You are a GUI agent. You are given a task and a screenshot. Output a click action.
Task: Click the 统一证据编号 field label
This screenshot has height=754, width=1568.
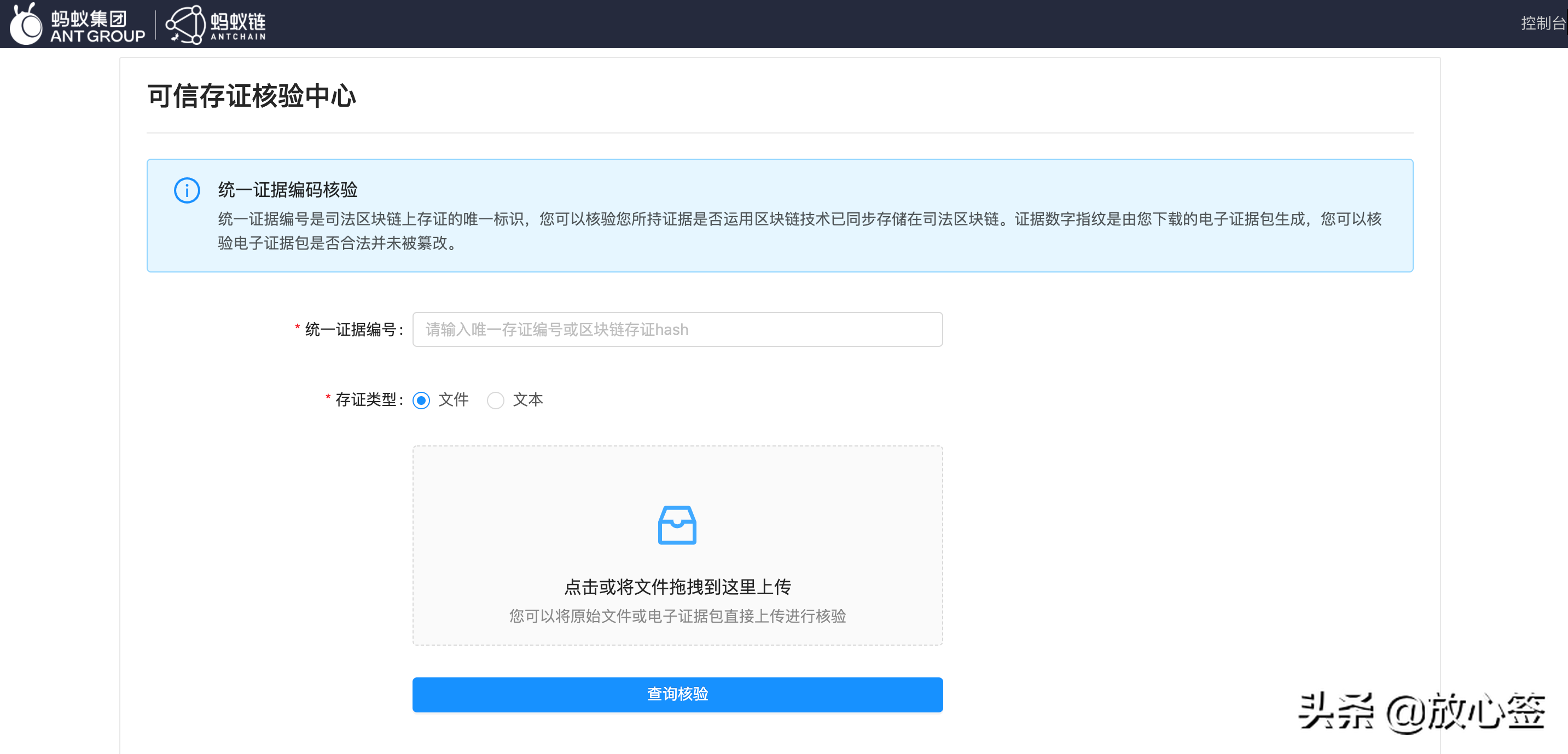(351, 329)
